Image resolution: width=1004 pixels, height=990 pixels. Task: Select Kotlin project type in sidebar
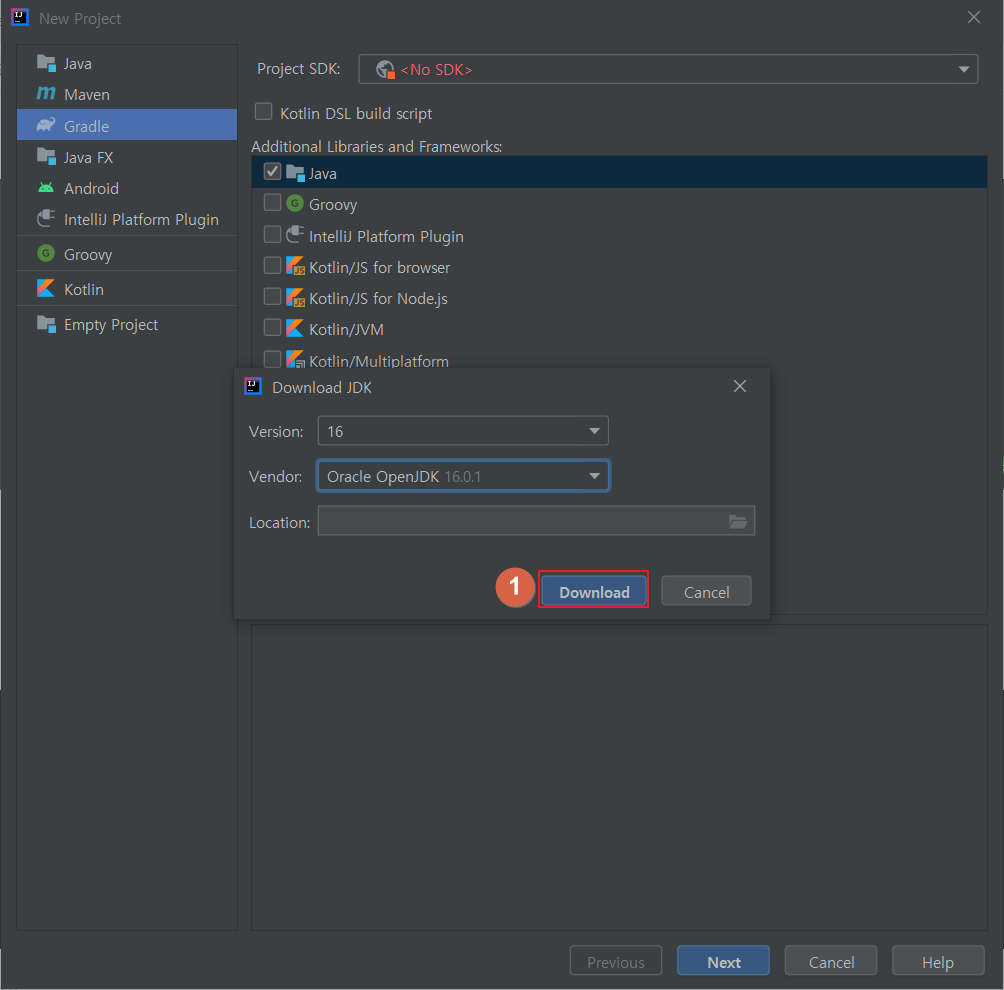[x=127, y=289]
